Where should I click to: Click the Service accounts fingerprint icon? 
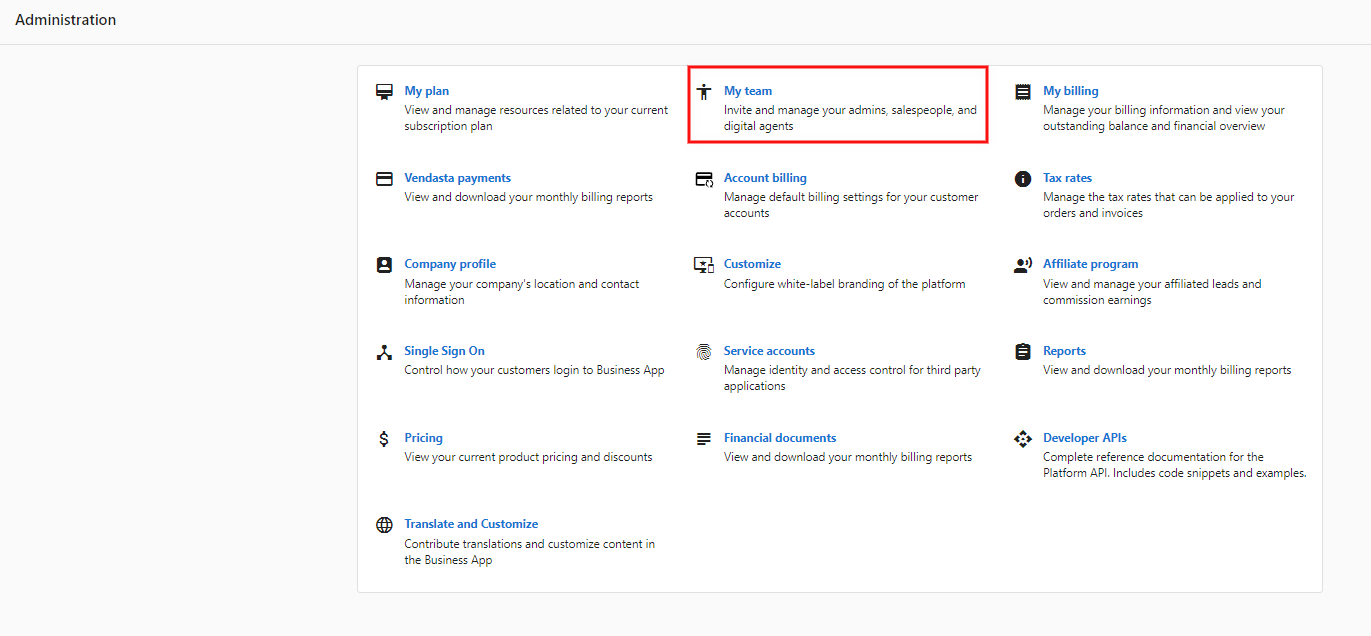704,352
